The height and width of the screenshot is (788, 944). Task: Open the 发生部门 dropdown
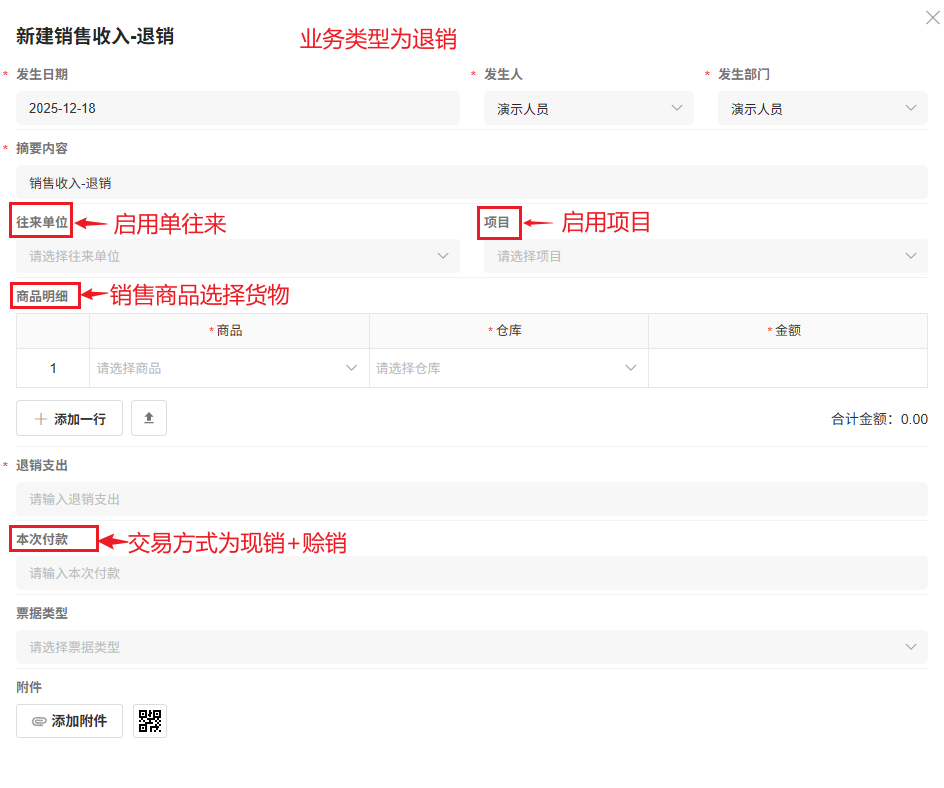coord(822,108)
